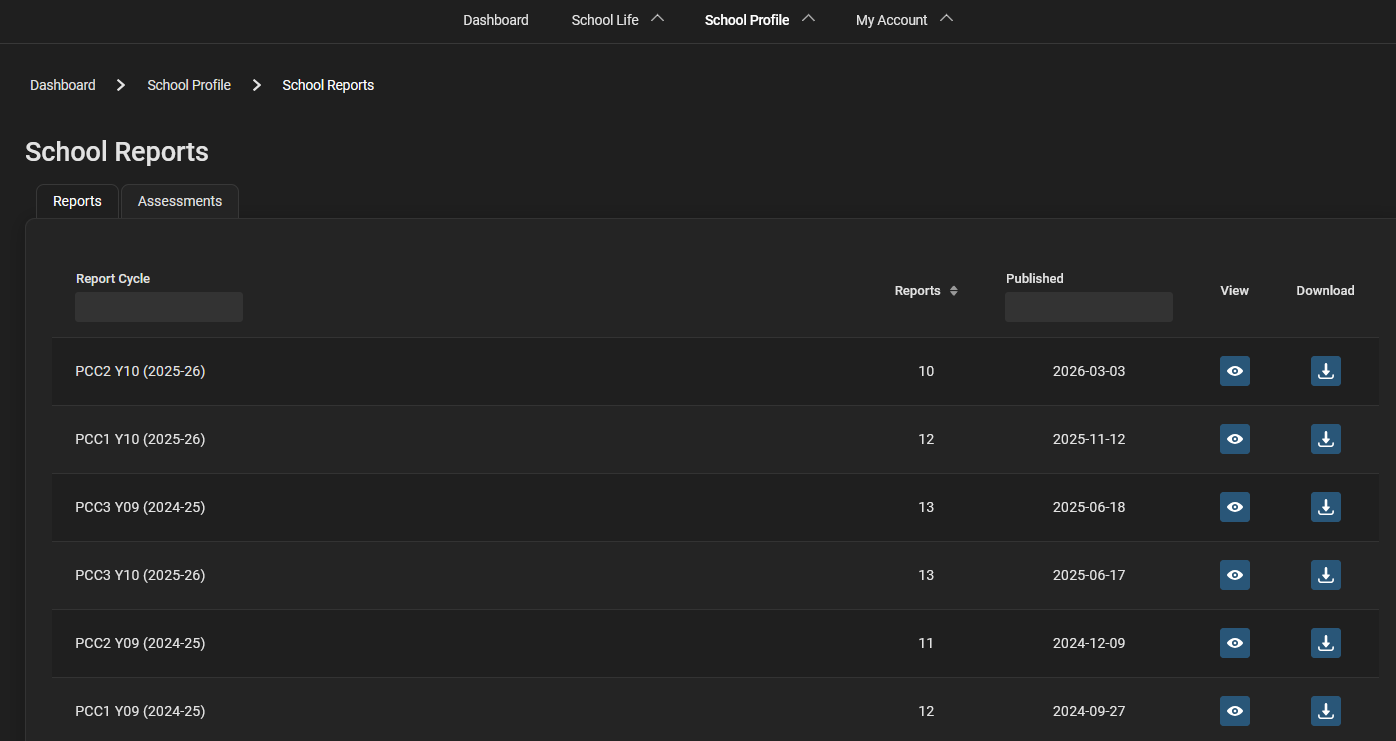Expand the School Life menu chevron
Image resolution: width=1396 pixels, height=741 pixels.
pos(657,19)
